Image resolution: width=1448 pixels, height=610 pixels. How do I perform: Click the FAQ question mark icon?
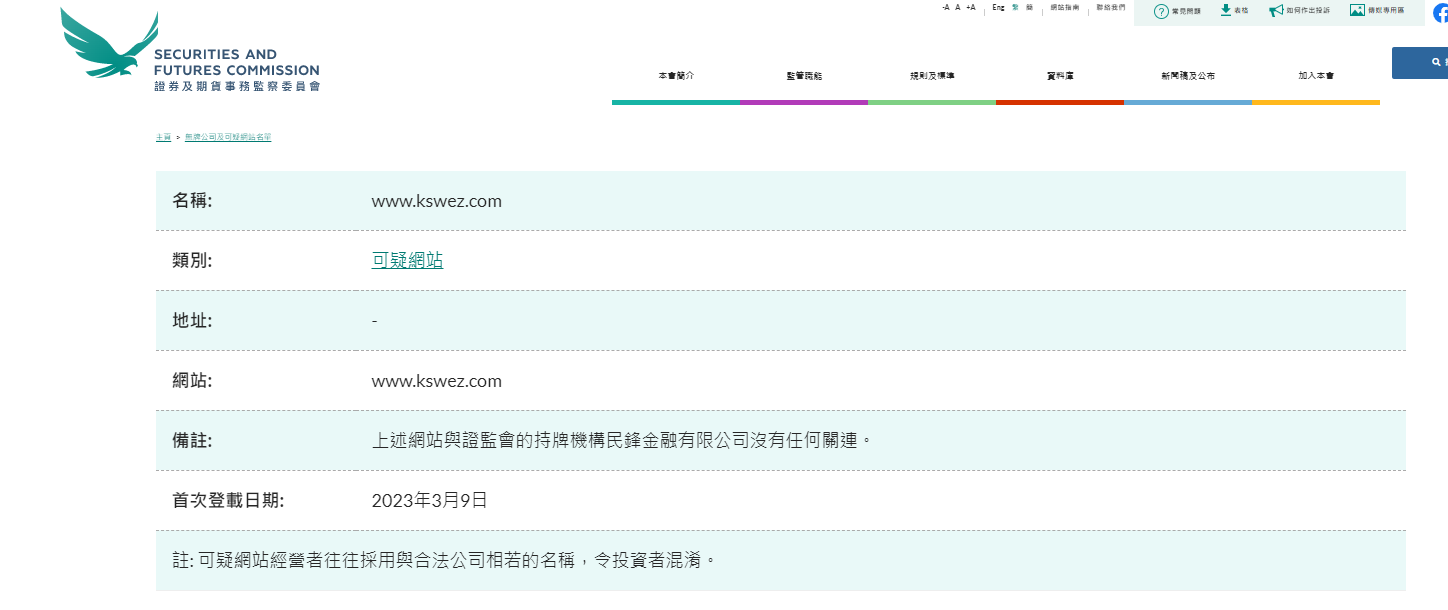1161,11
